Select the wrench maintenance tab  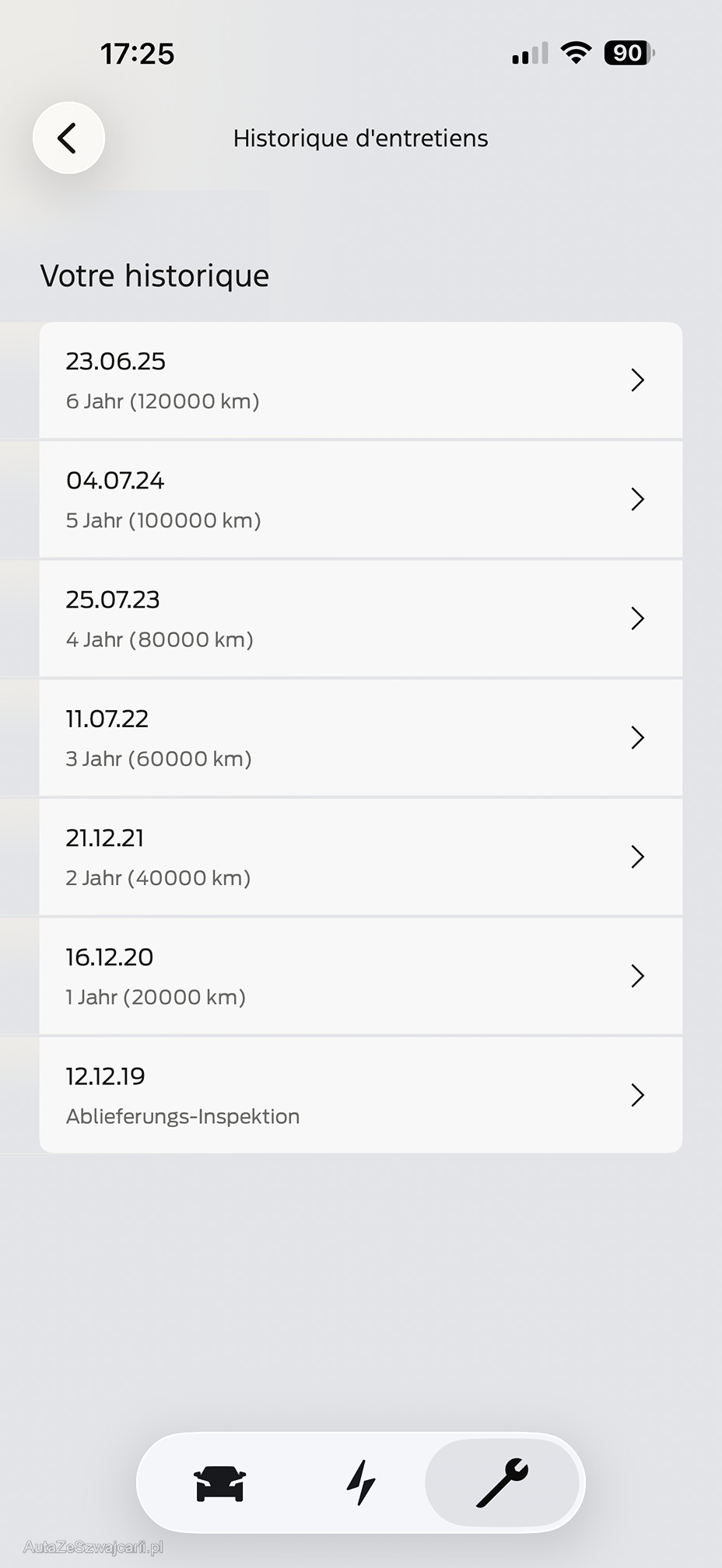(503, 1482)
